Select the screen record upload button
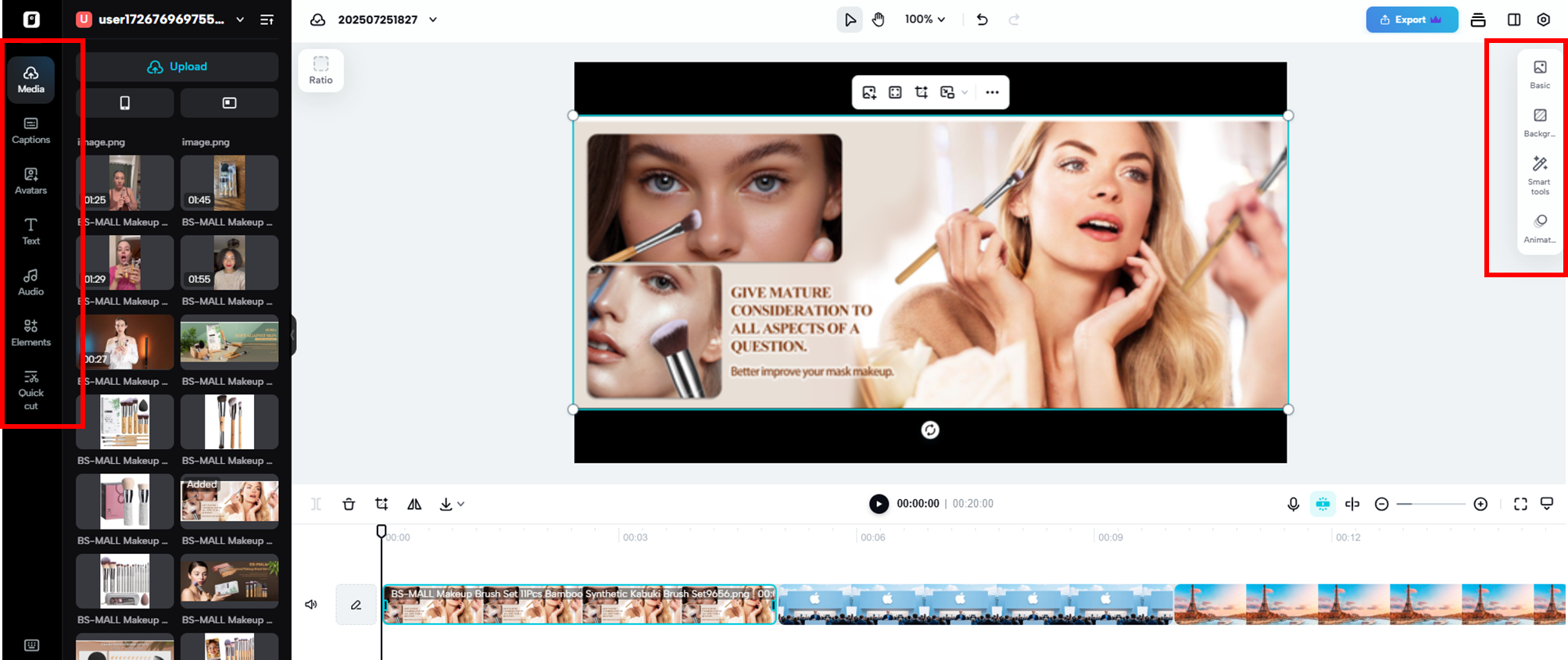 [x=229, y=103]
